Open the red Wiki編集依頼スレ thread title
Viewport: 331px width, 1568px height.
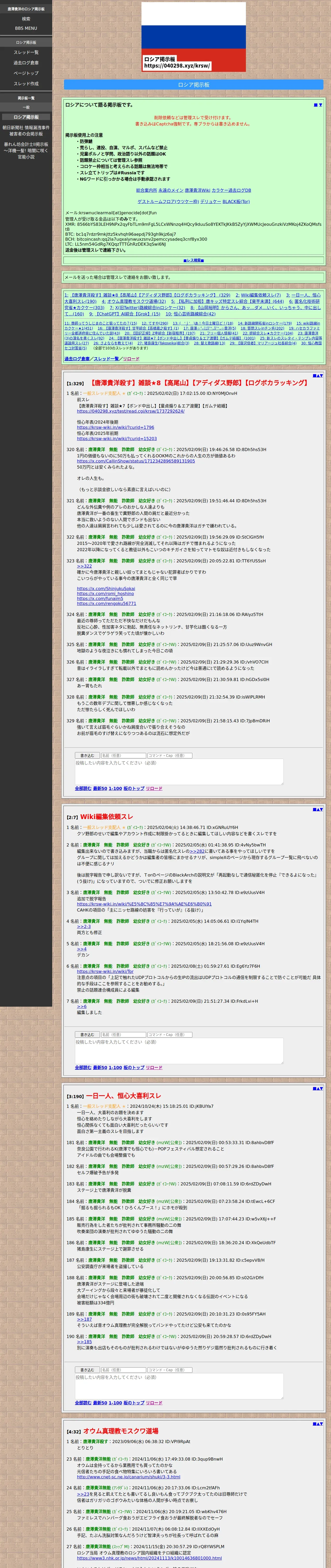(x=107, y=817)
